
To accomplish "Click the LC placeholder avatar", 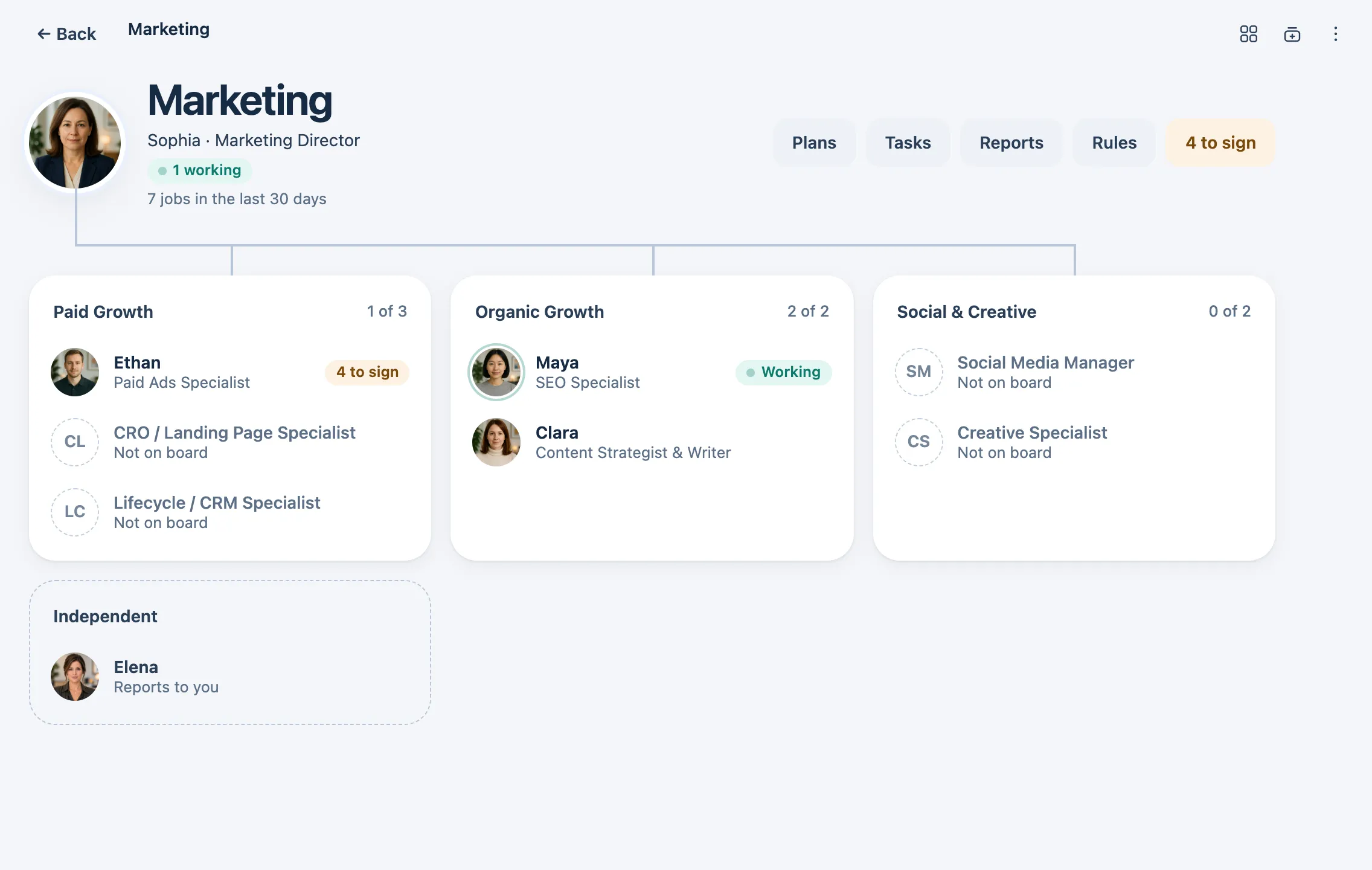I will (x=75, y=512).
